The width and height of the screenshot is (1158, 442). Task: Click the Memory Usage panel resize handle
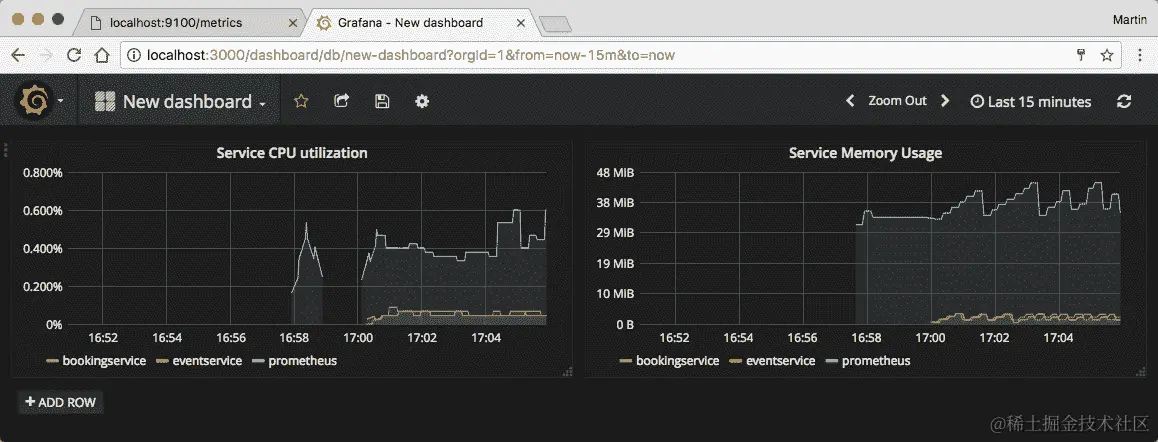coord(1141,373)
